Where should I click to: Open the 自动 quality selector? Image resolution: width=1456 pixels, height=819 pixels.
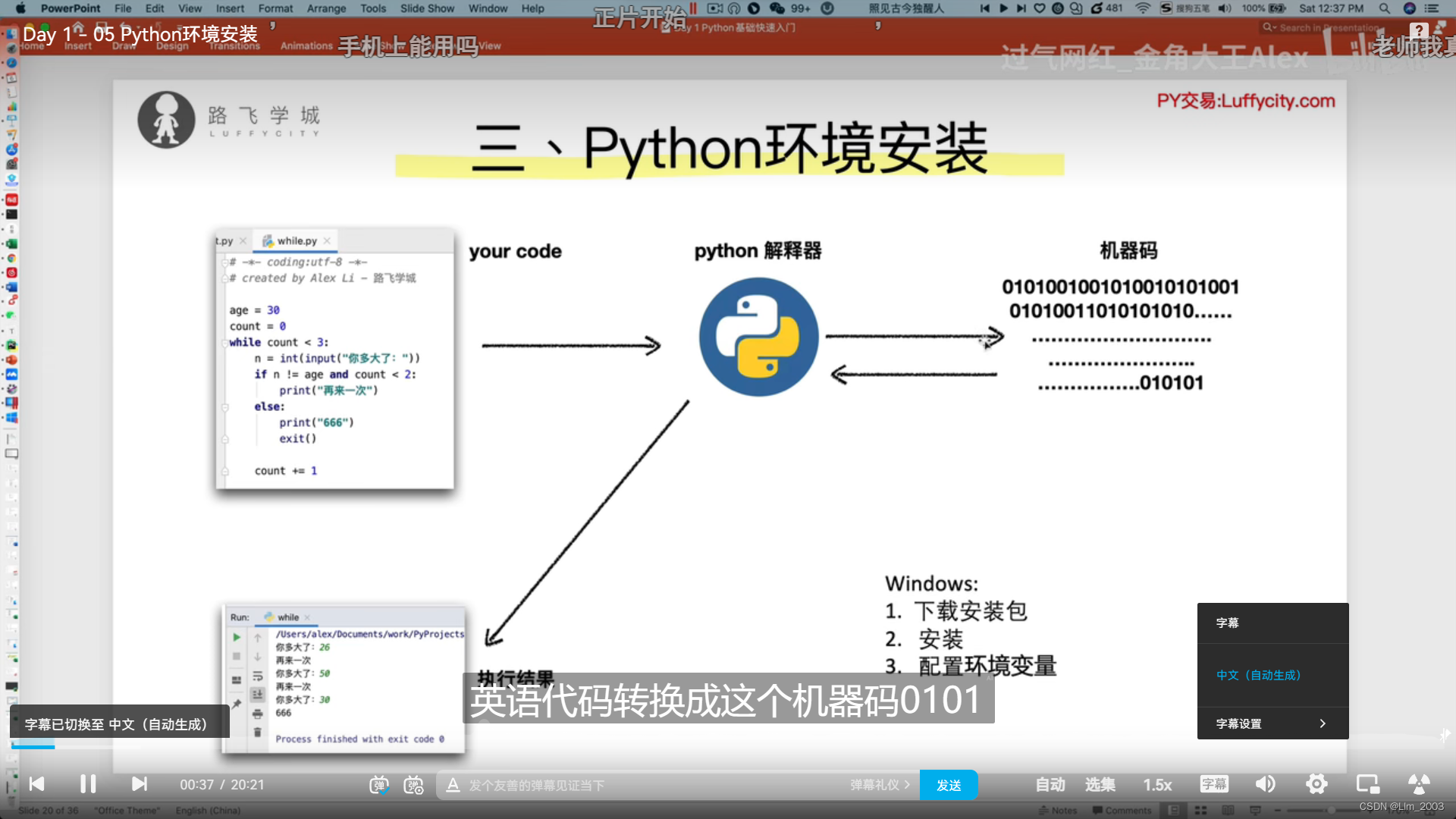pyautogui.click(x=1050, y=785)
